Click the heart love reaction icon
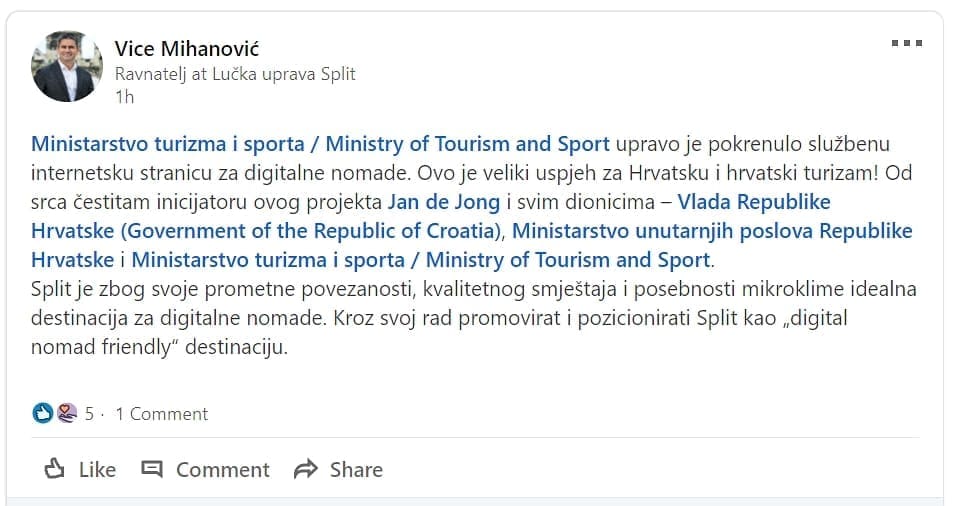958x506 pixels. click(x=66, y=413)
